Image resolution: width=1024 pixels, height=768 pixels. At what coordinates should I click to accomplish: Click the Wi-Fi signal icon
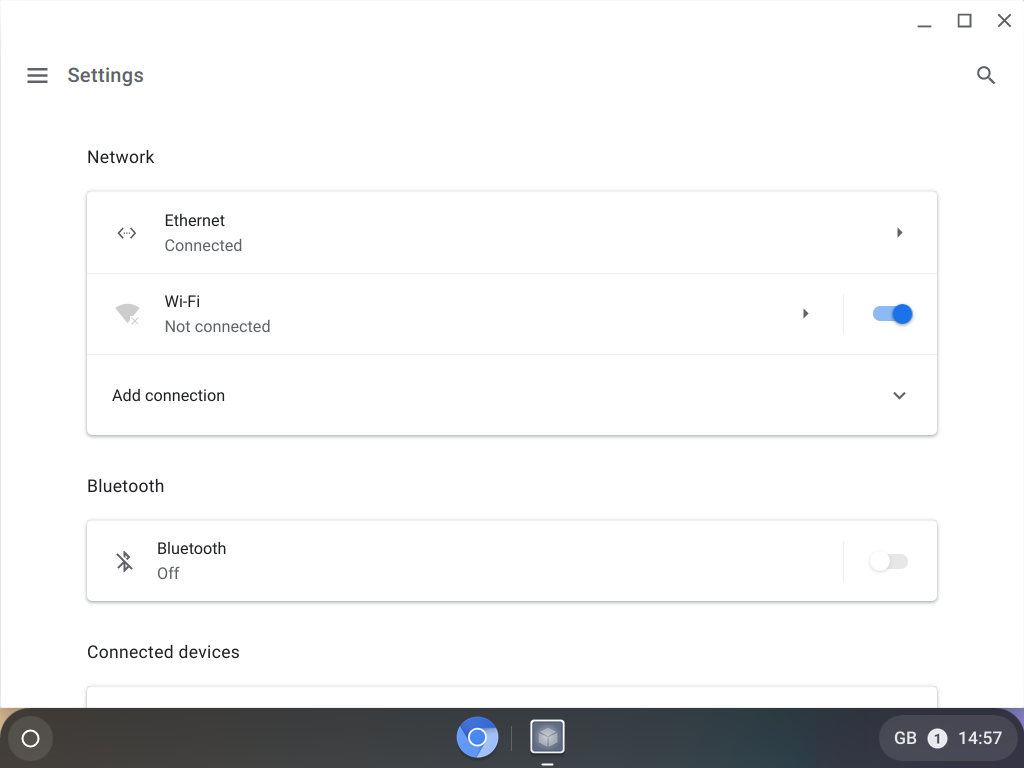(x=127, y=314)
